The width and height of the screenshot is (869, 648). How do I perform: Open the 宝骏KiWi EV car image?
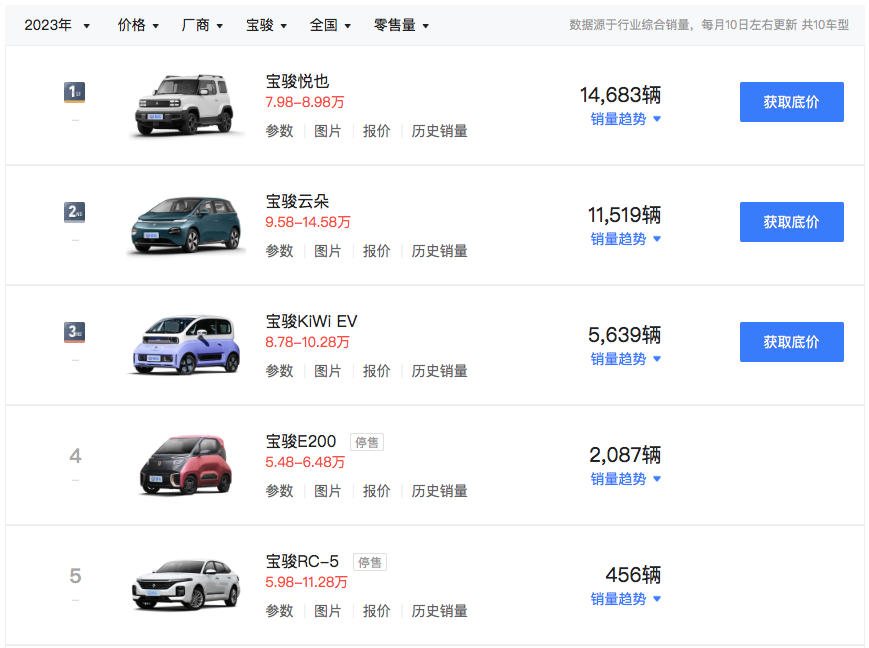pos(185,345)
